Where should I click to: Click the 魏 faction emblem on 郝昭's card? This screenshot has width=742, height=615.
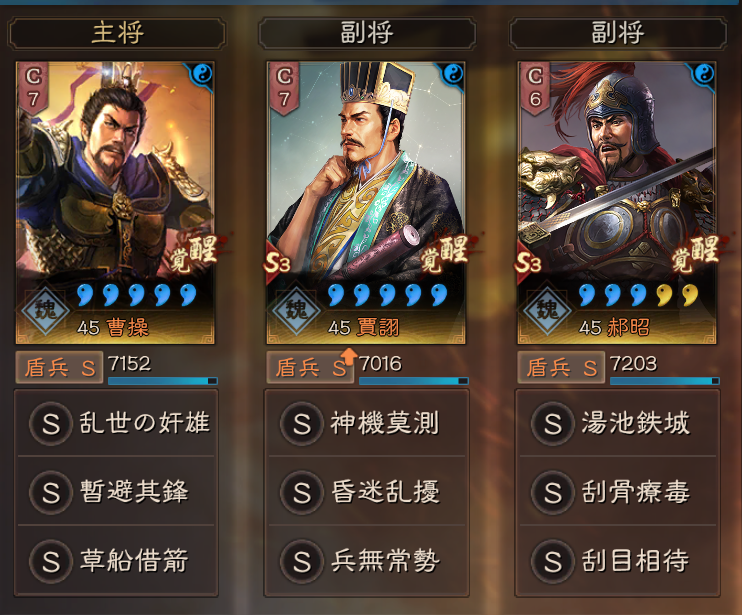click(x=546, y=311)
